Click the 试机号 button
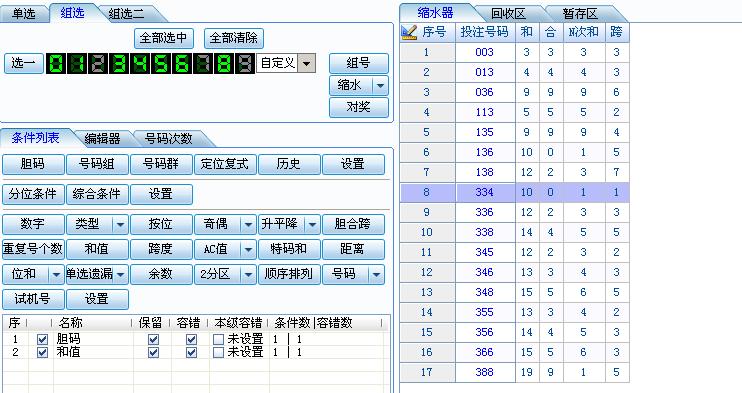The width and height of the screenshot is (742, 393). (x=33, y=299)
